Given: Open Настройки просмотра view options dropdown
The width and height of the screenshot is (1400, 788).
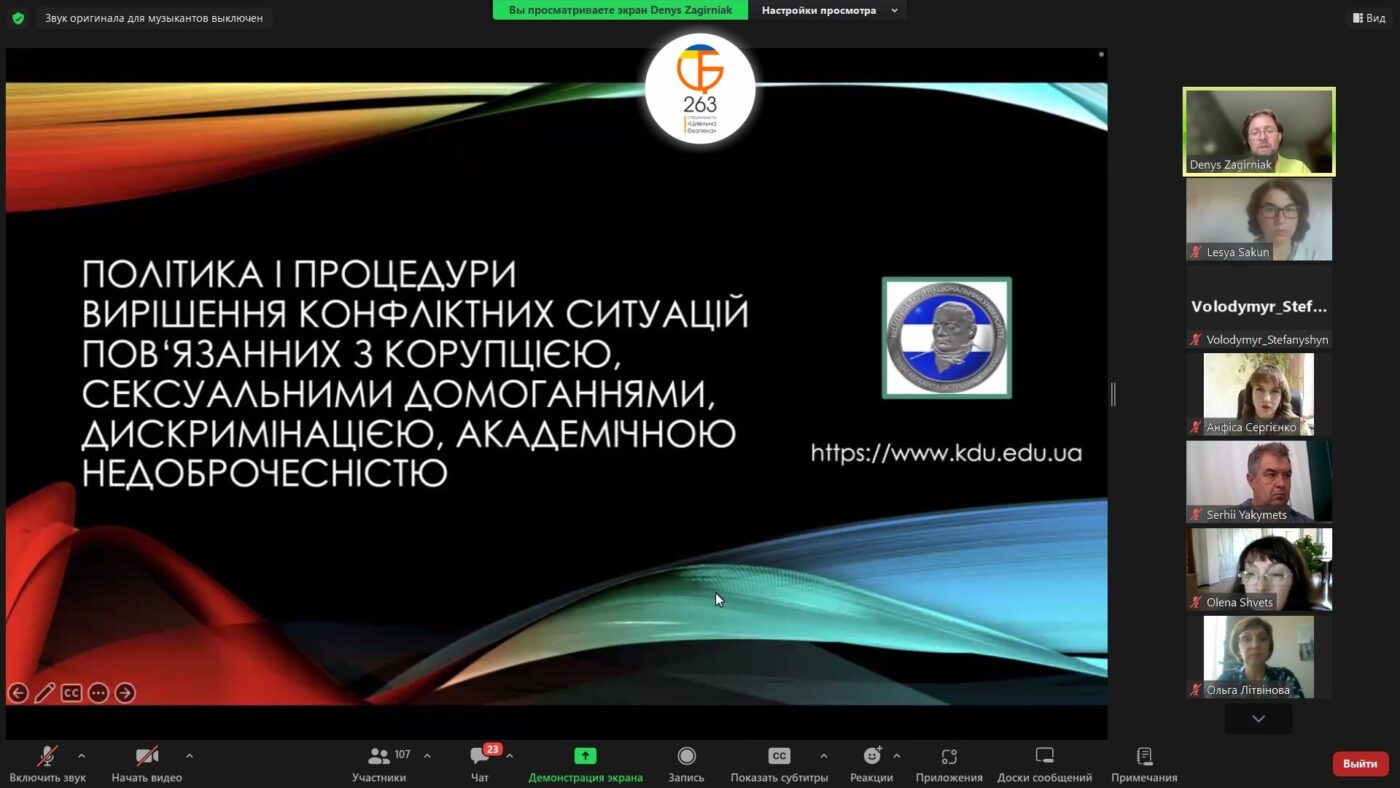Looking at the screenshot, I should pyautogui.click(x=830, y=10).
